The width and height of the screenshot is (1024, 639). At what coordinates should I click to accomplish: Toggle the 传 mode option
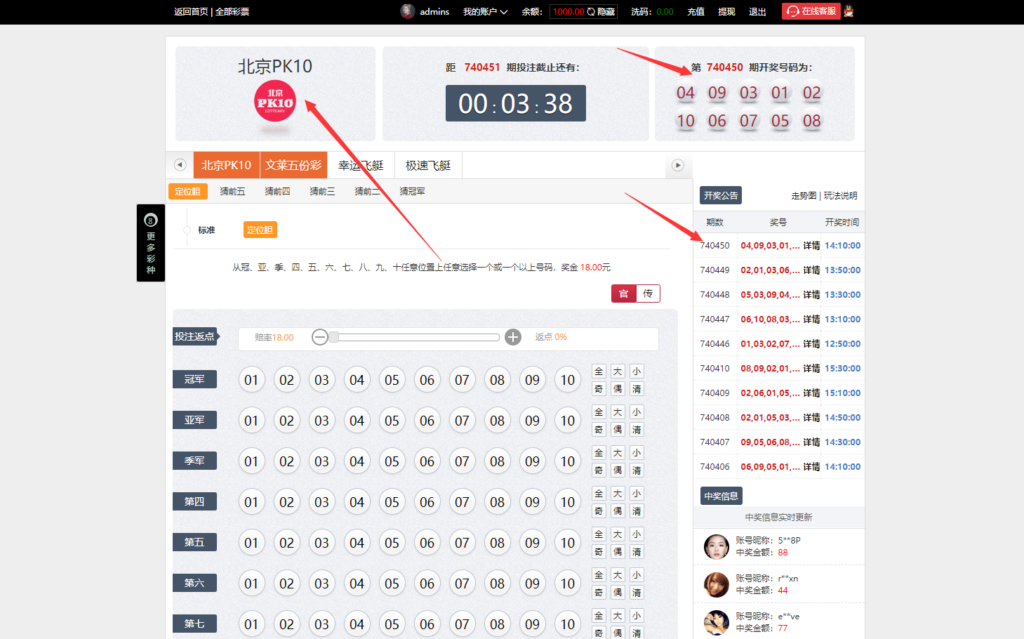648,293
